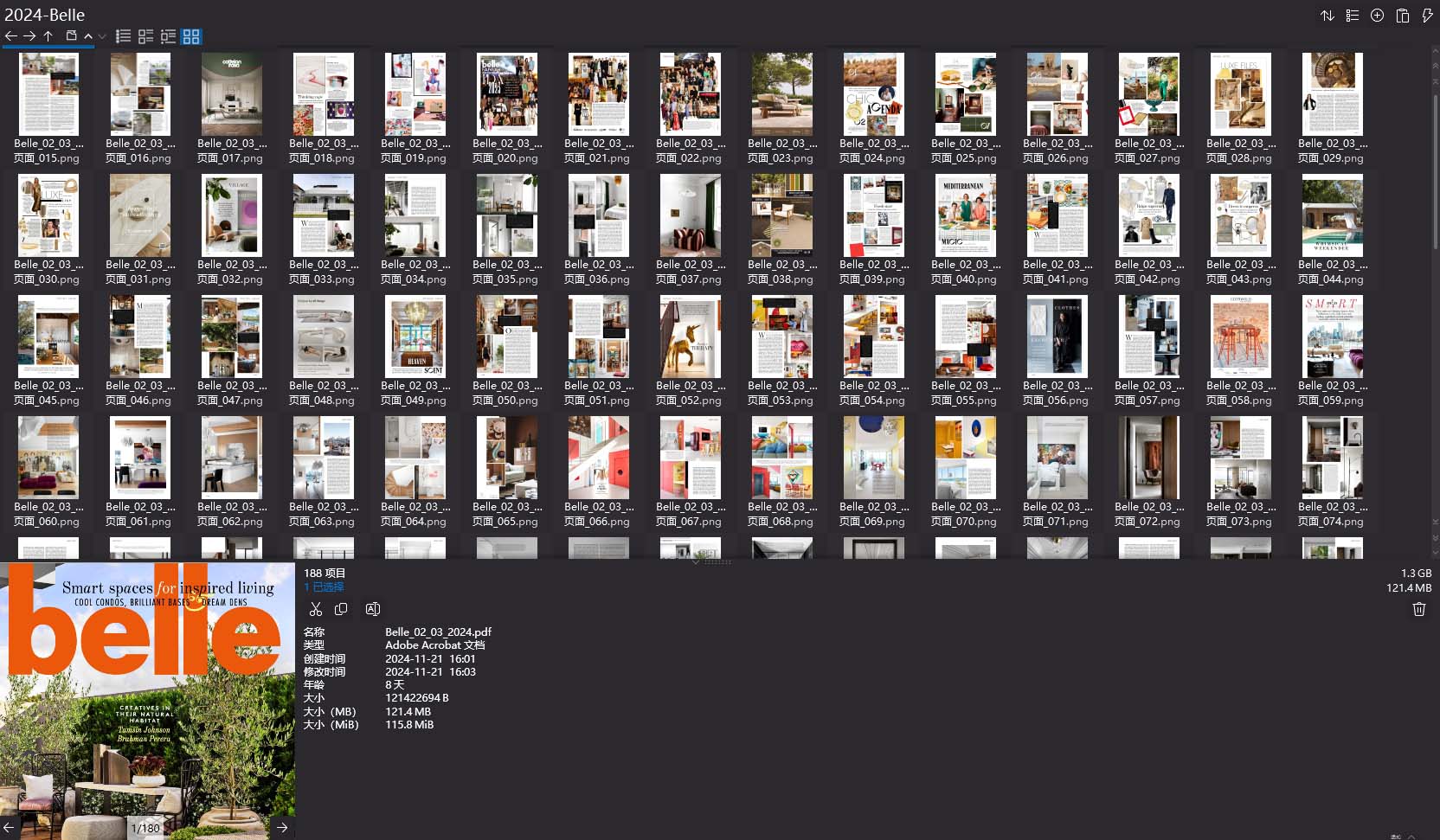Select thumbnail 页面_049.png
This screenshot has height=840, width=1440.
click(x=415, y=337)
